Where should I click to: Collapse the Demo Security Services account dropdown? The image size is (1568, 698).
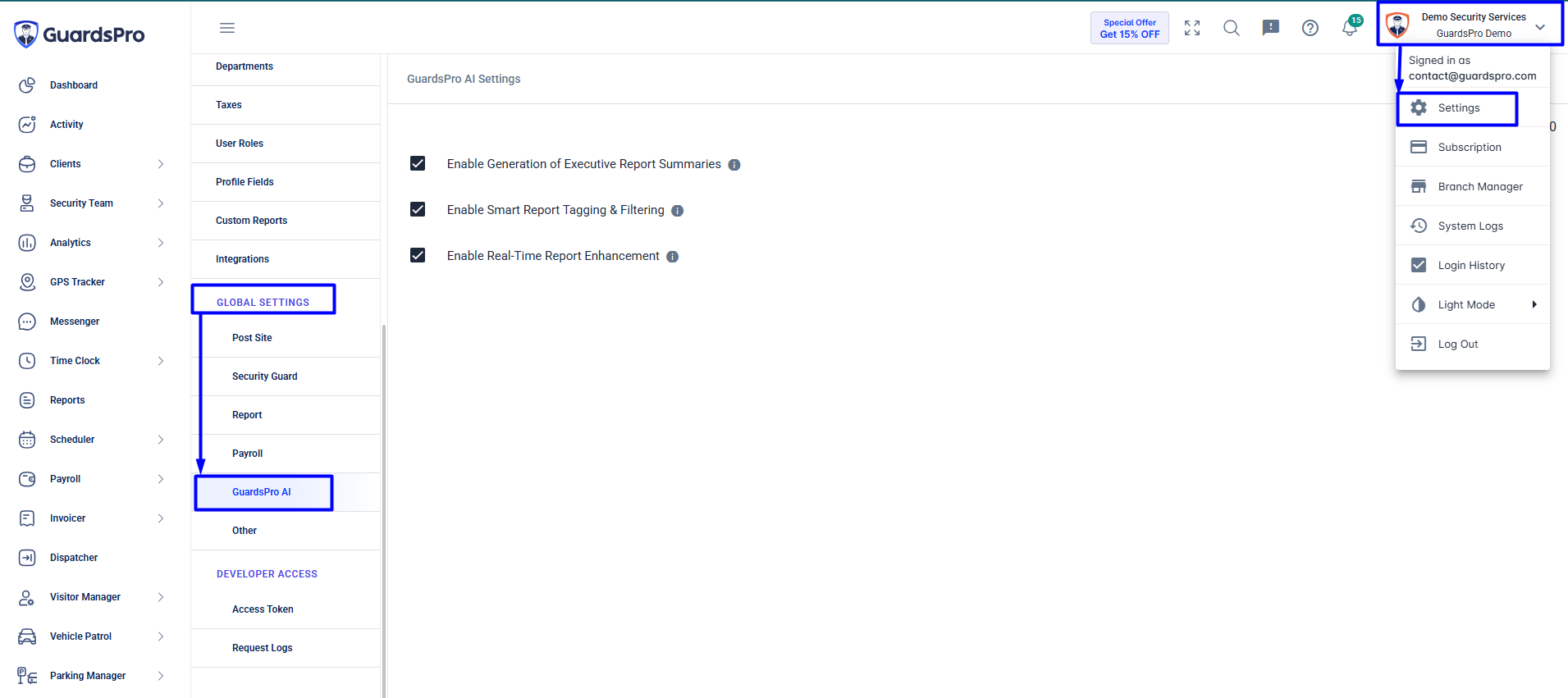tap(1540, 27)
